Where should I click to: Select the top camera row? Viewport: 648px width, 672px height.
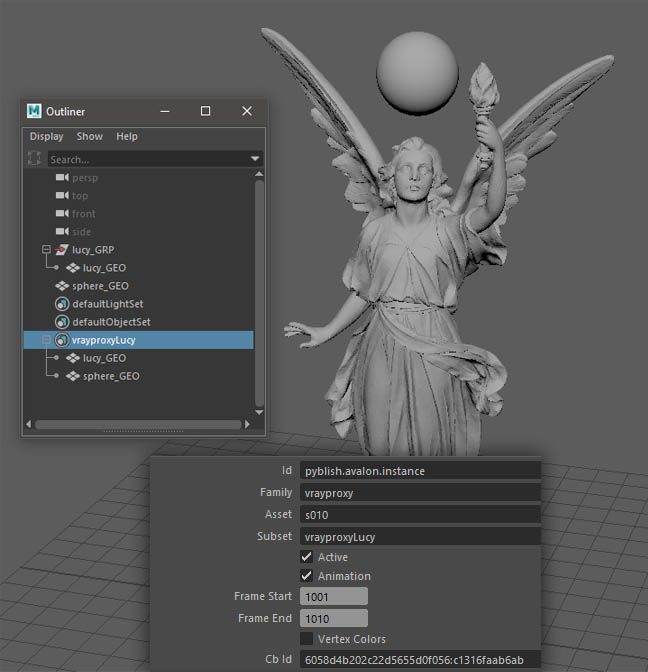click(138, 195)
